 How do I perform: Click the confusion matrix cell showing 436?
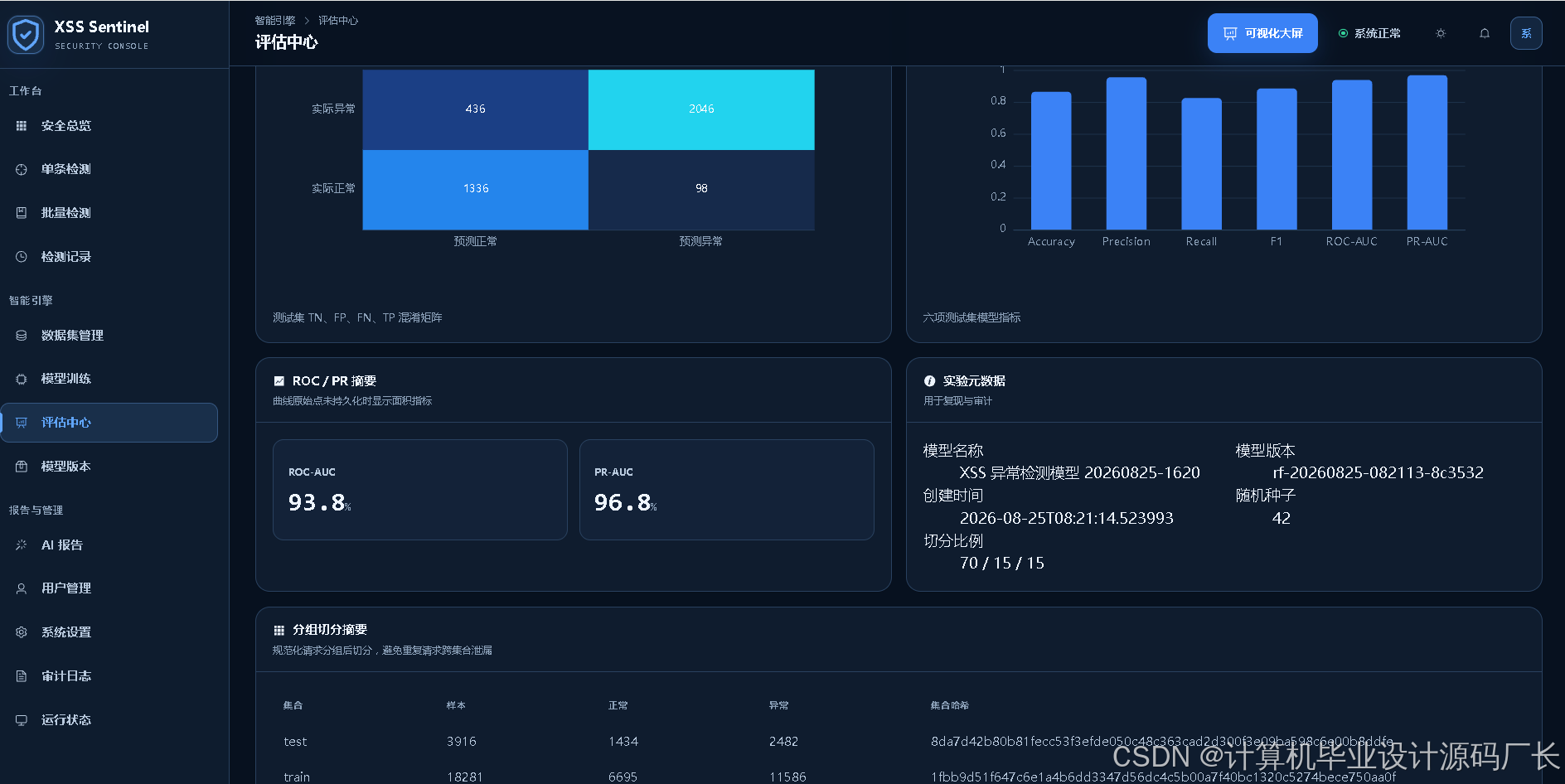coord(476,109)
